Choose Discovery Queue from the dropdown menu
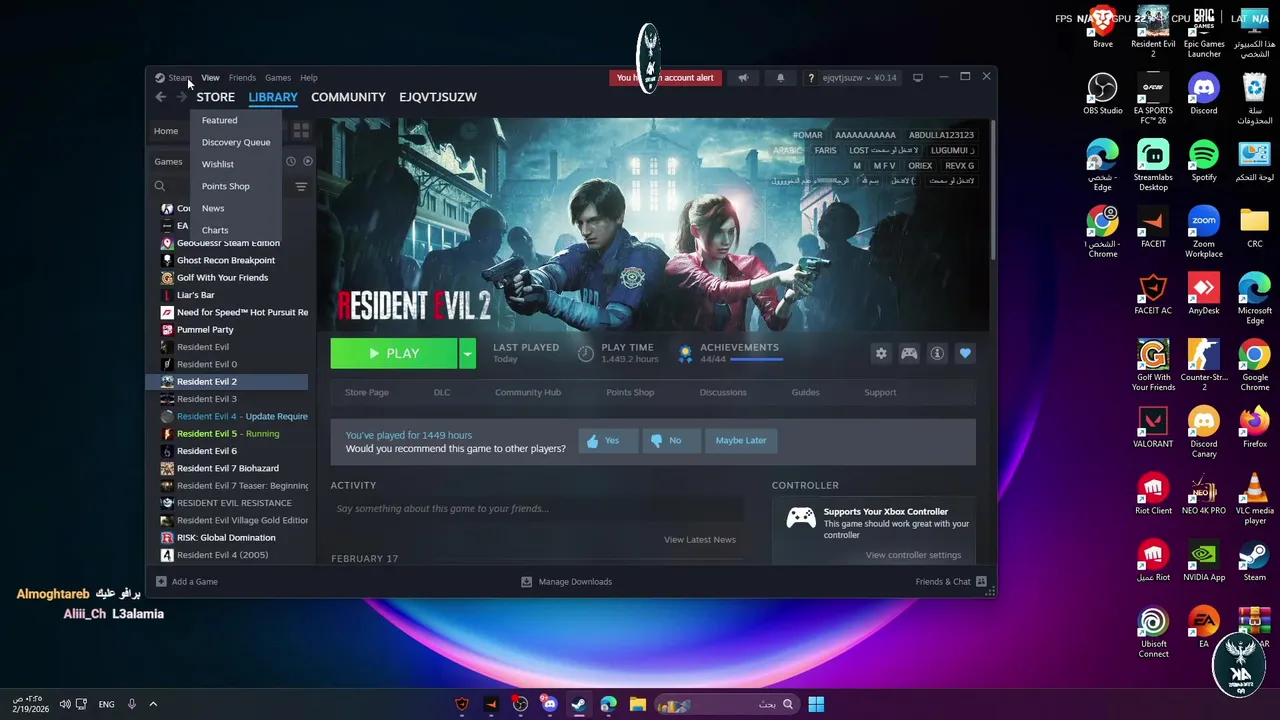Image resolution: width=1280 pixels, height=720 pixels. (235, 142)
